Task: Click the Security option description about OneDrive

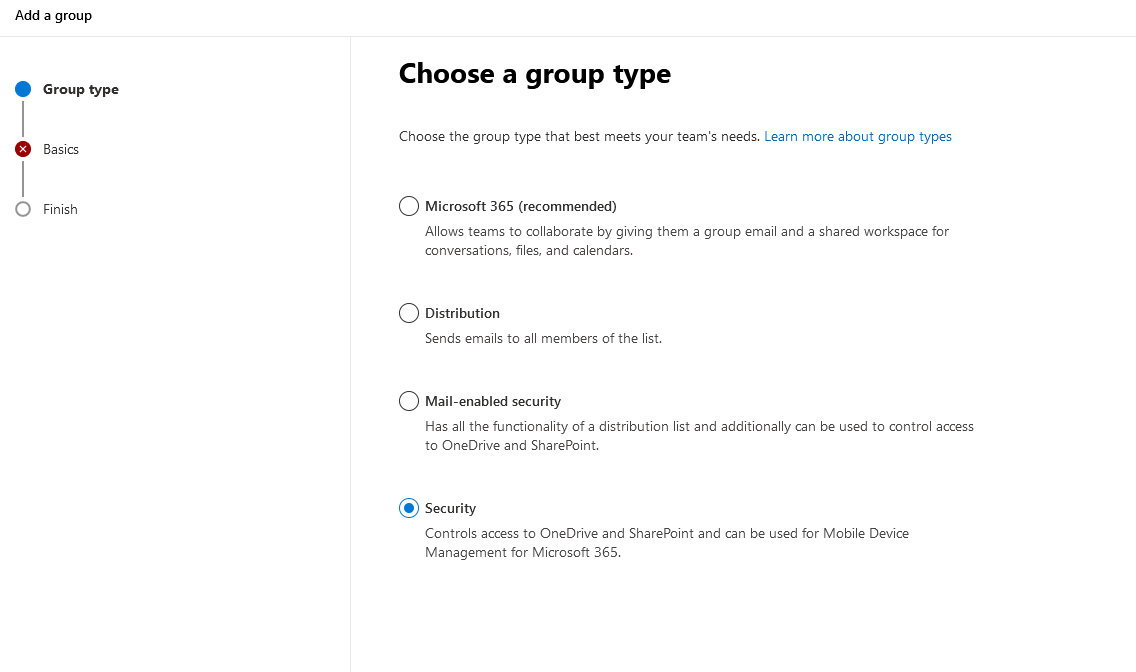Action: [x=667, y=543]
